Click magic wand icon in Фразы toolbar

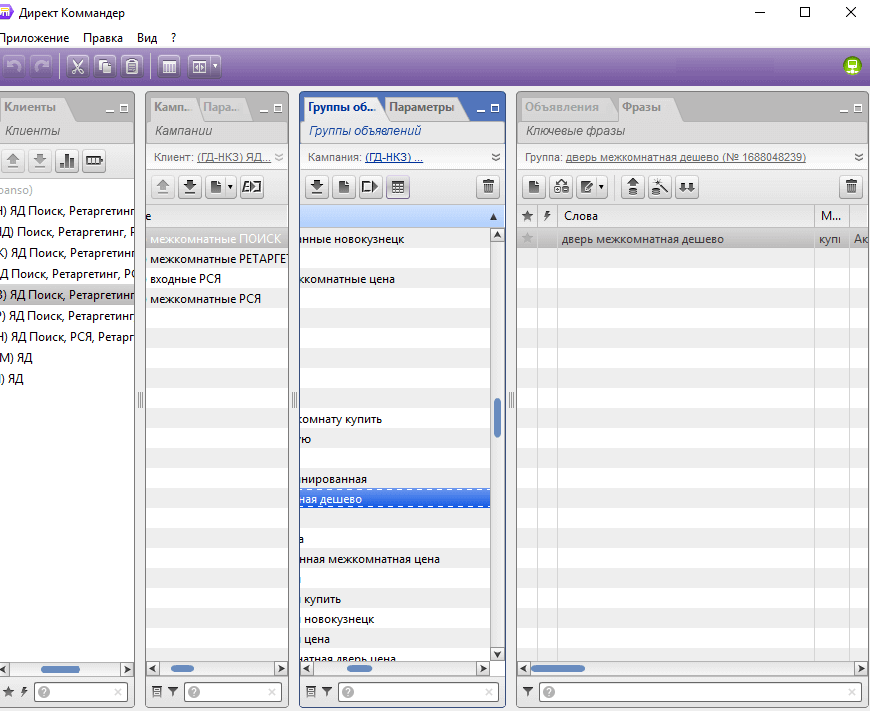coord(659,187)
